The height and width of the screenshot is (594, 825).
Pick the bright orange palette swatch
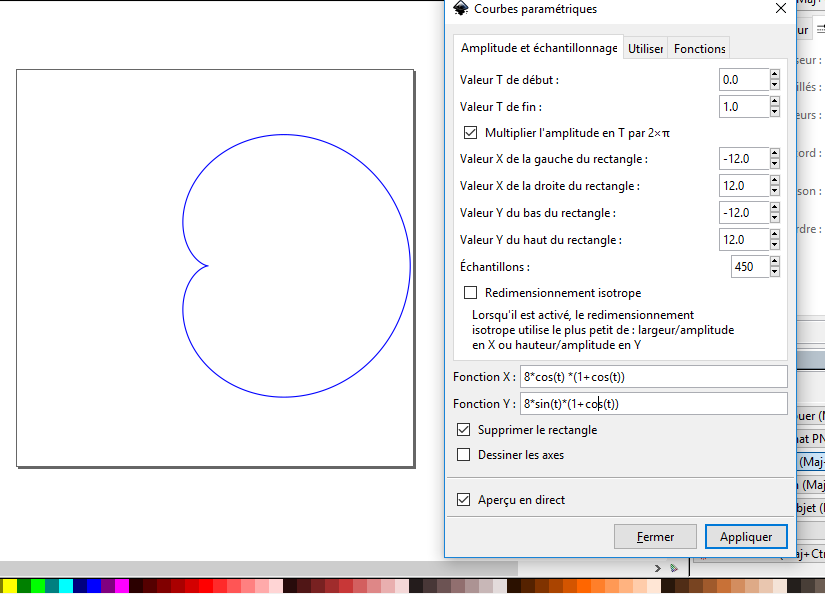tap(585, 586)
